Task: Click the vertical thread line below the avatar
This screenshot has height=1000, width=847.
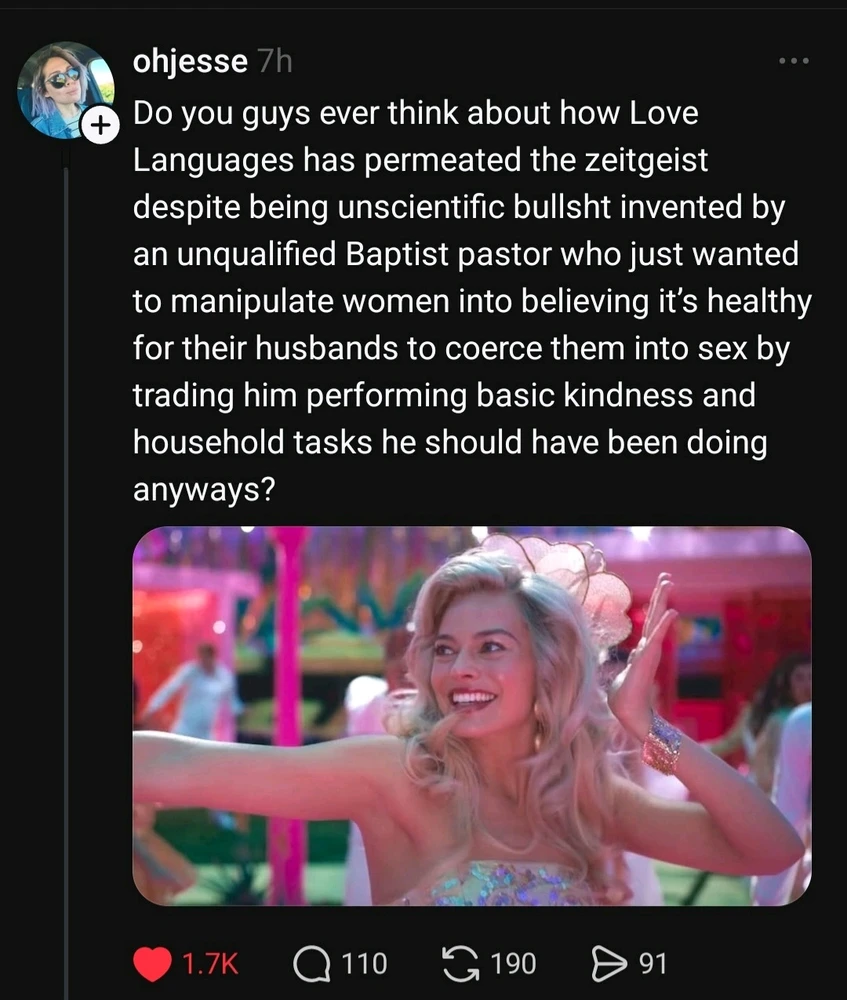Action: (x=66, y=550)
